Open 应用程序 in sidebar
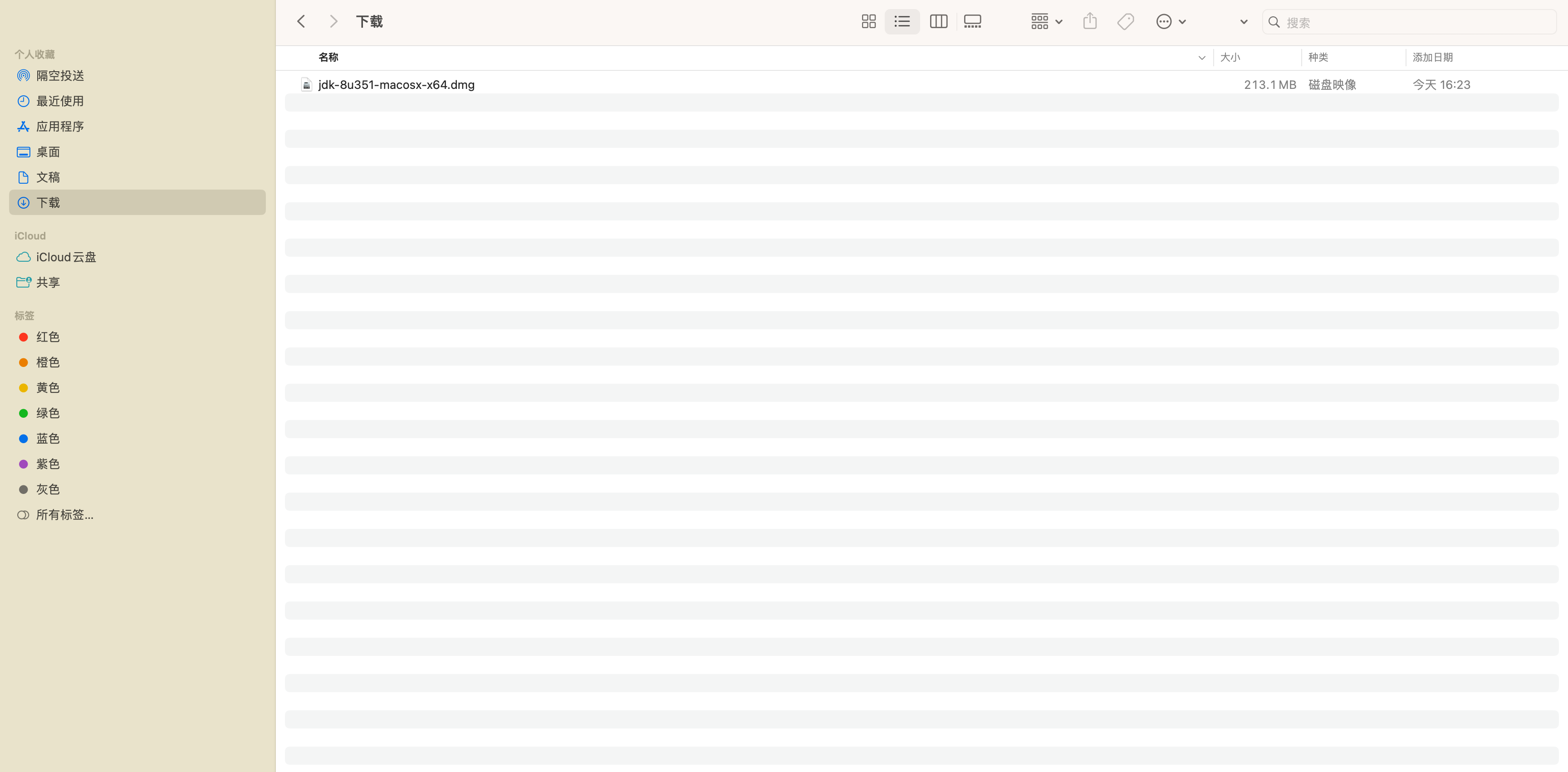The width and height of the screenshot is (1568, 772). point(137,127)
